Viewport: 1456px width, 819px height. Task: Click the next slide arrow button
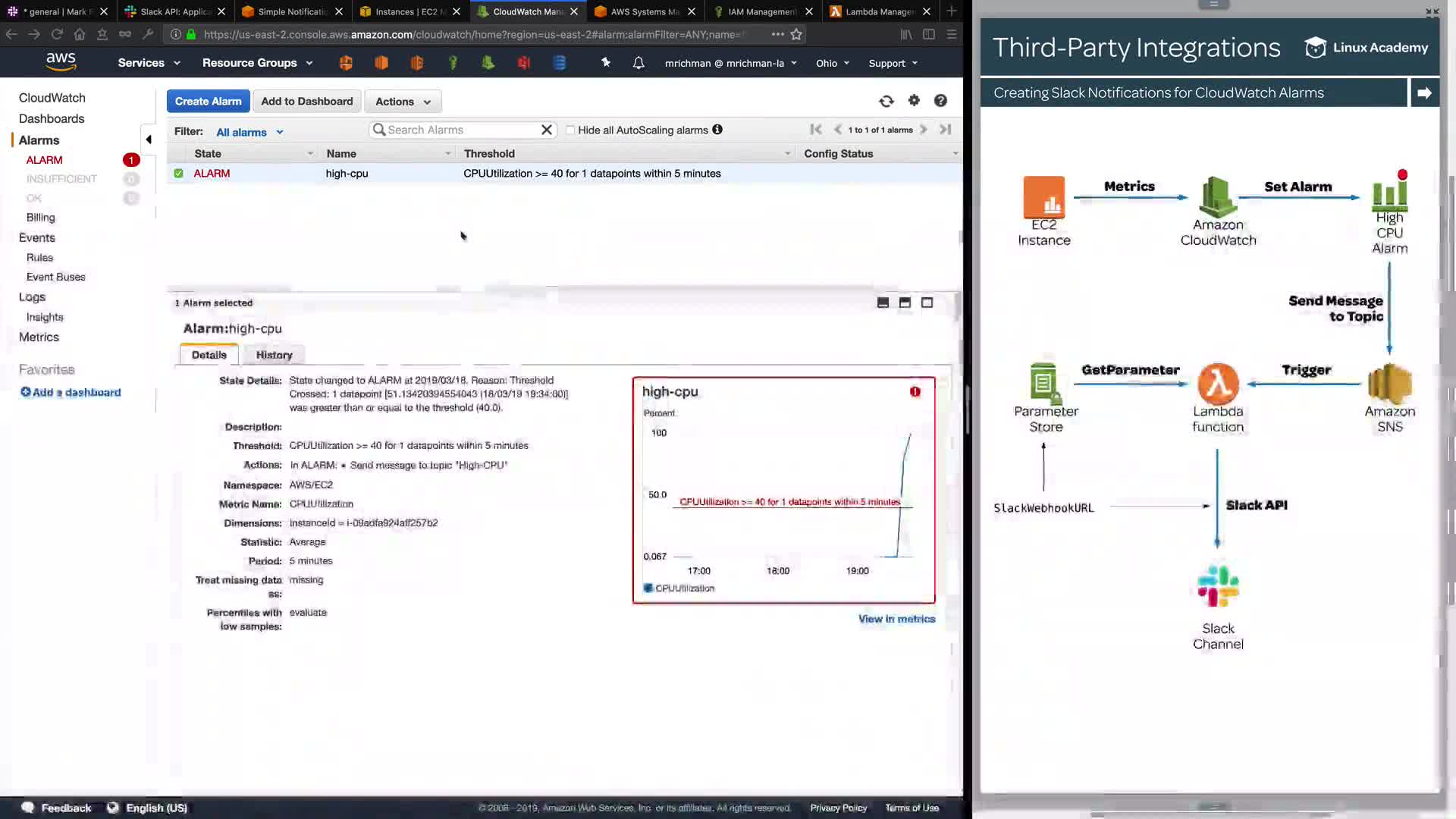coord(1424,93)
